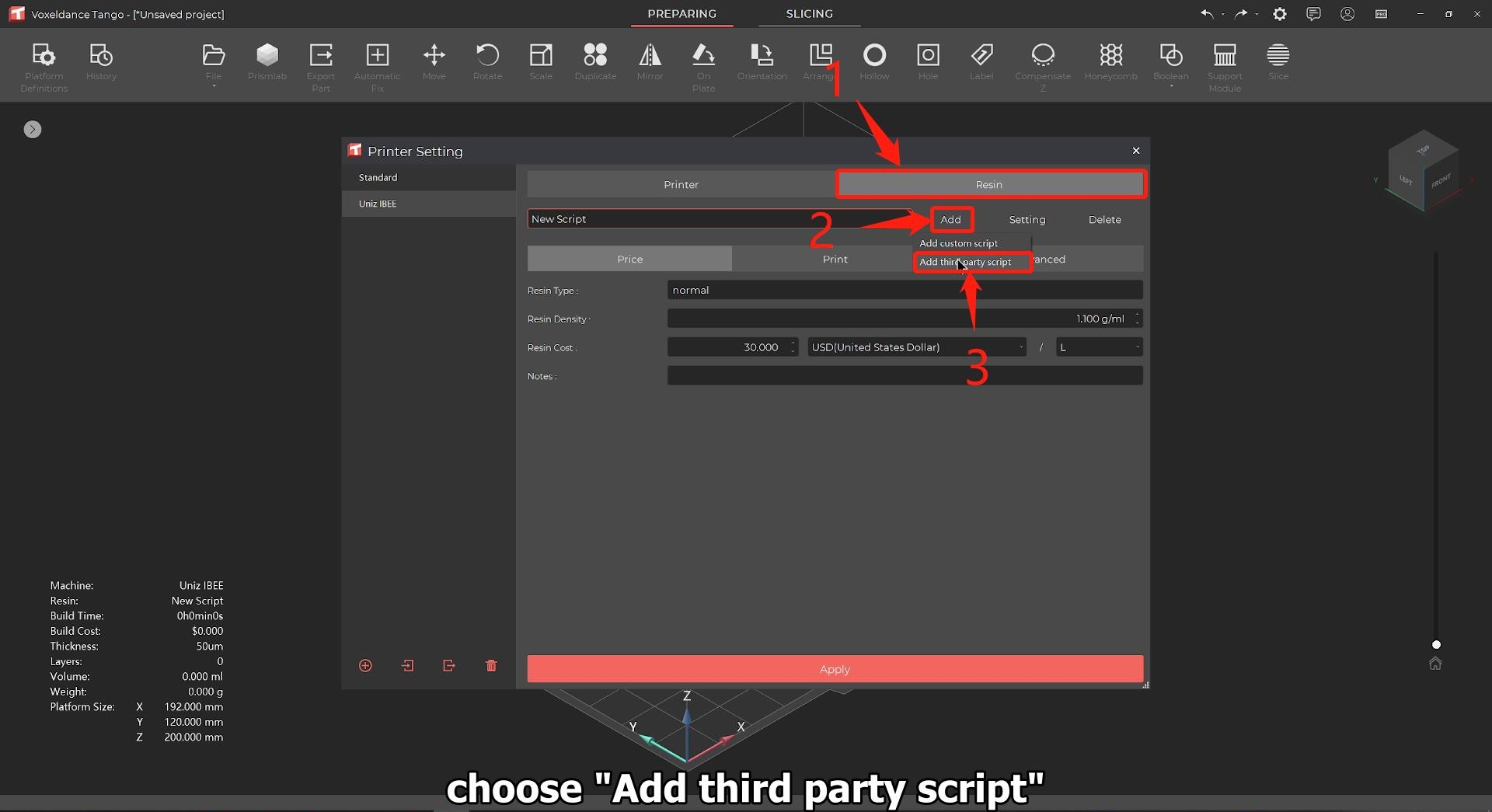This screenshot has height=812, width=1492.
Task: Switch to the SLICING tab
Action: 809,14
